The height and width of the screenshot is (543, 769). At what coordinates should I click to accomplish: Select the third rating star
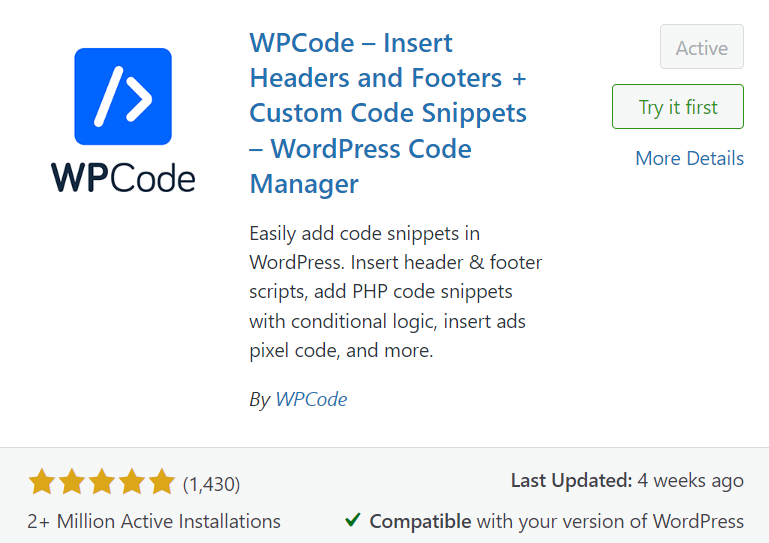tap(102, 483)
